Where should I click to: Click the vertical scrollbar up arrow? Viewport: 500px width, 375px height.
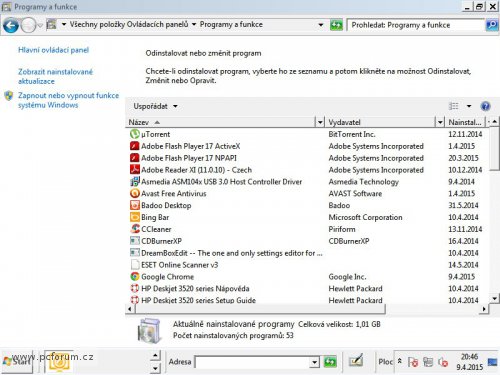tap(495, 122)
